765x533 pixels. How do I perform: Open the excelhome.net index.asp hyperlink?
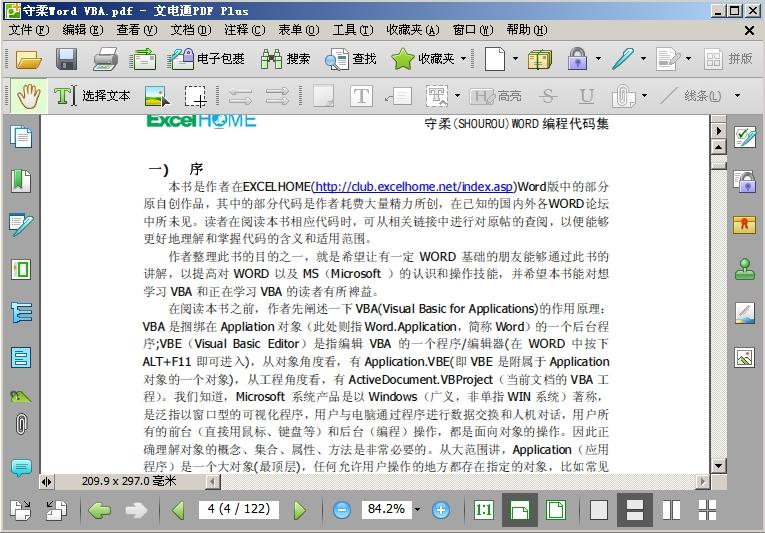tap(414, 186)
